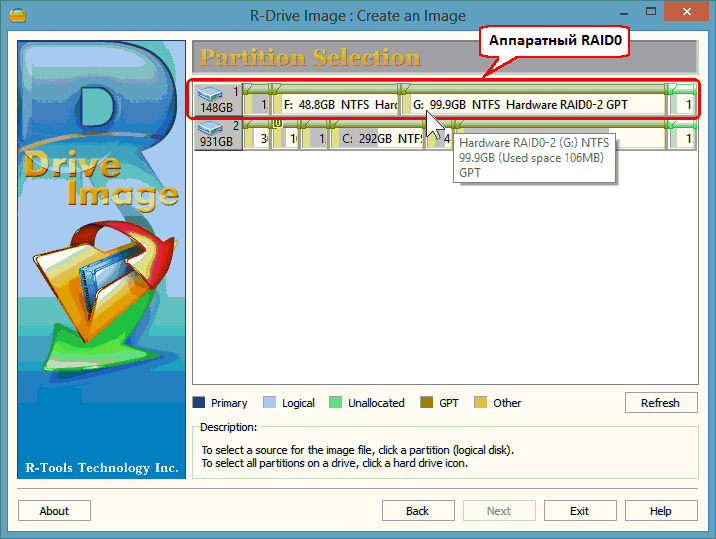Select unallocated space on 931GB drive
The image size is (716, 539).
682,136
